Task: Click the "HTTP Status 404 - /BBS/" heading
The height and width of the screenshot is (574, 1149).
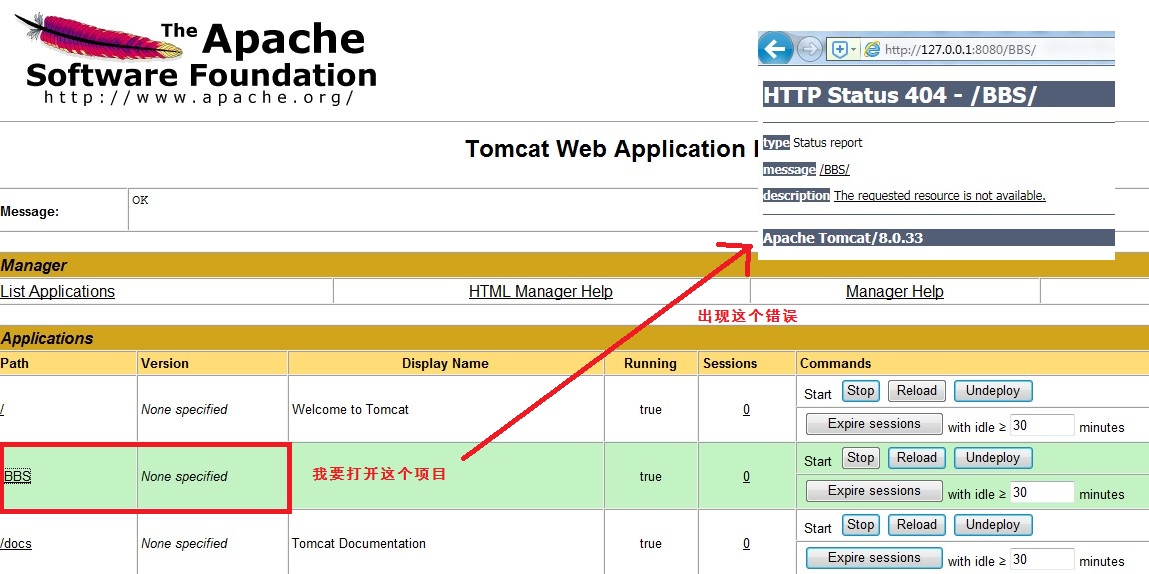Action: click(899, 95)
